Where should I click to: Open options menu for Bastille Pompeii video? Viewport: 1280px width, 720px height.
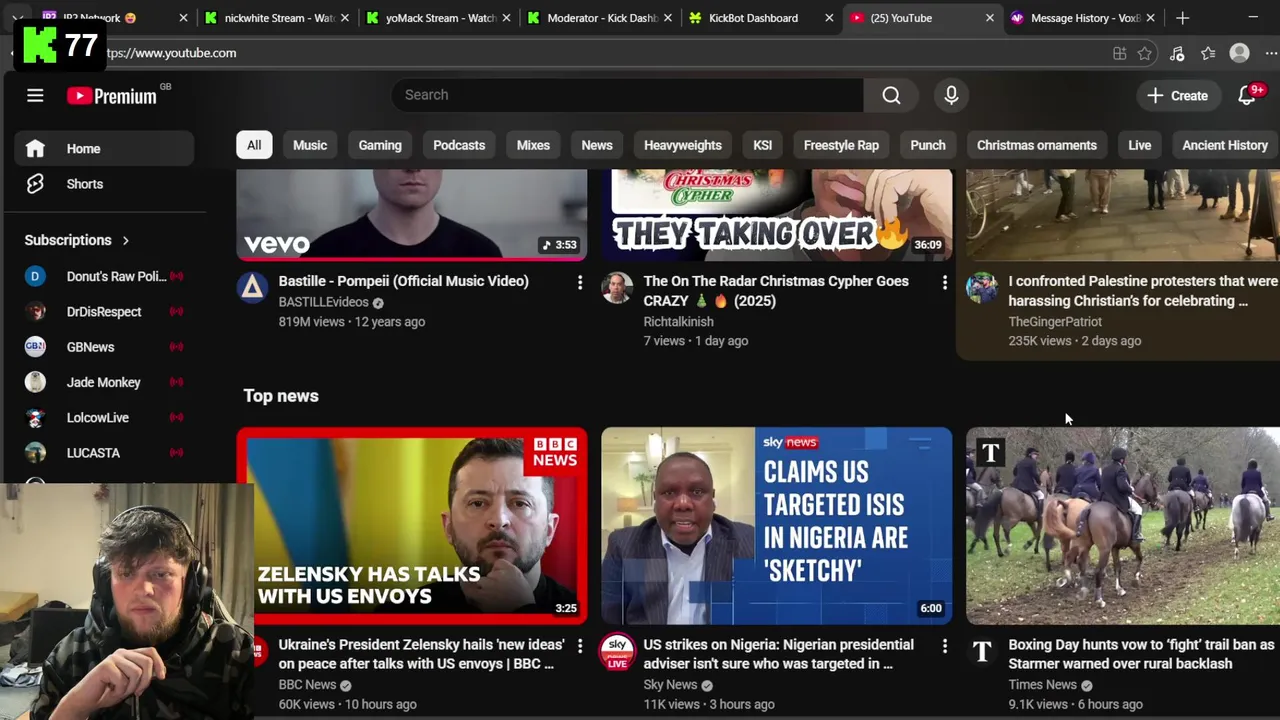[579, 284]
